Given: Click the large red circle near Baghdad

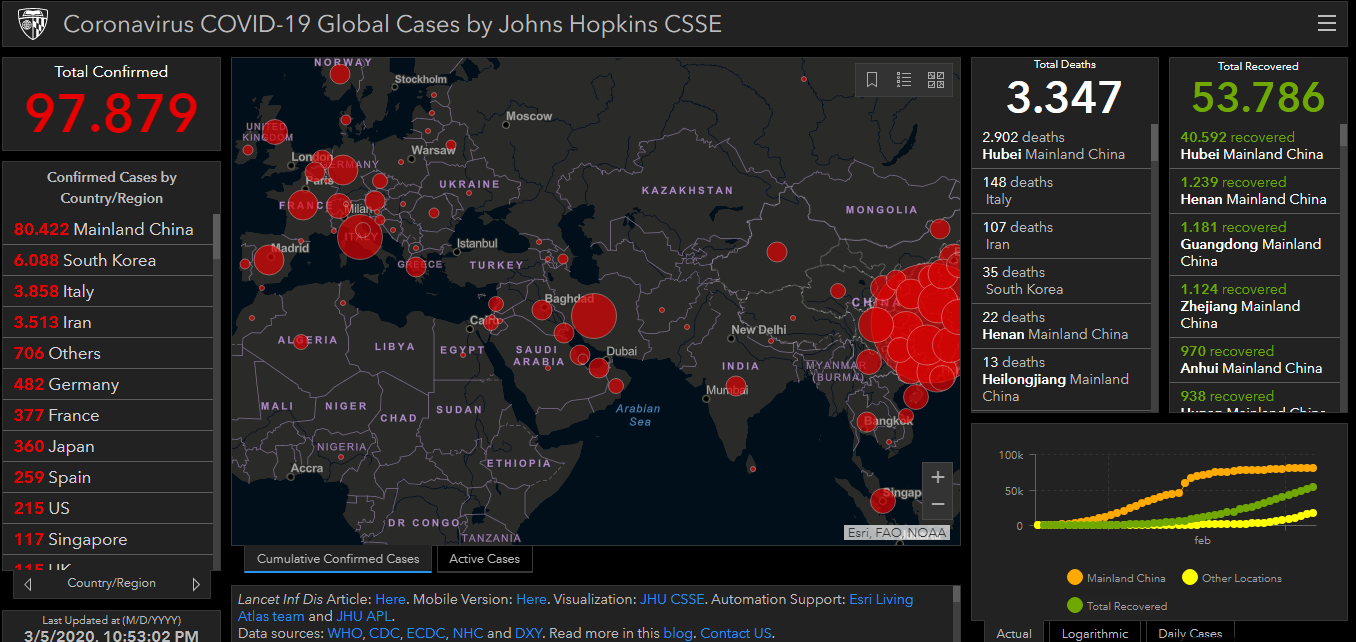Looking at the screenshot, I should (594, 315).
